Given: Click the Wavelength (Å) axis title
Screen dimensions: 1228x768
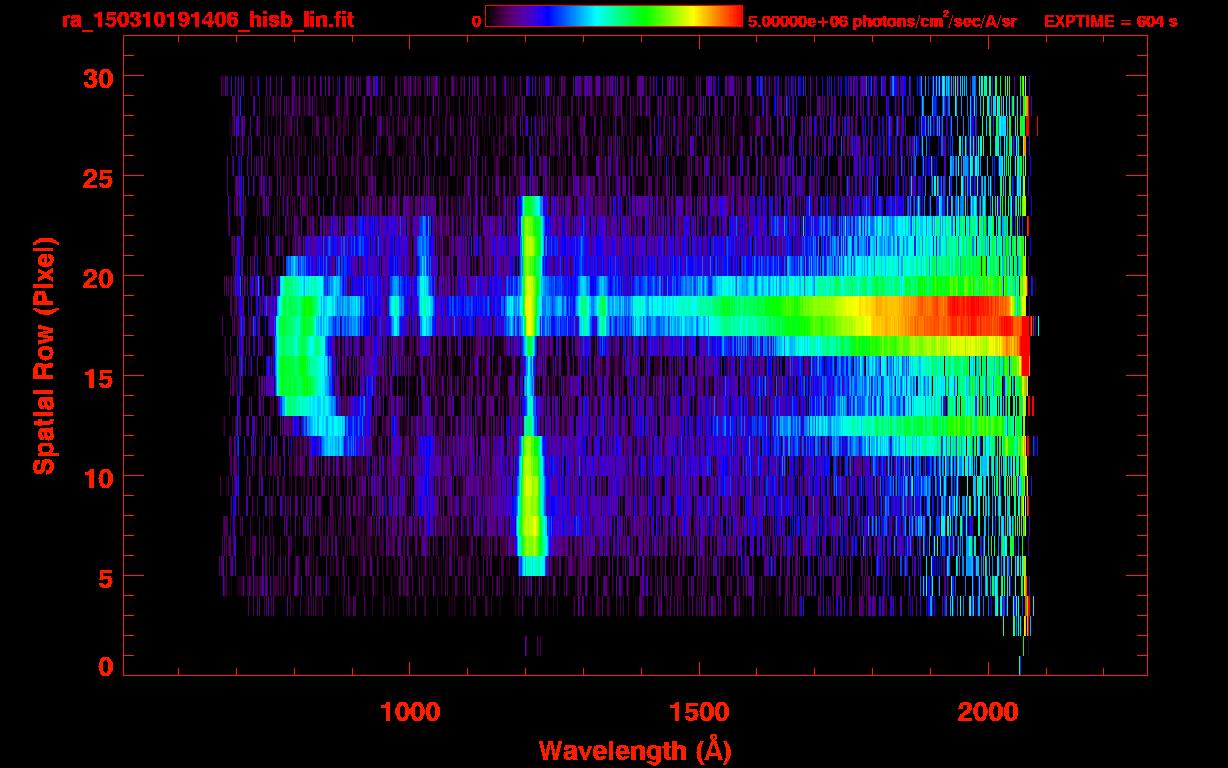Looking at the screenshot, I should [x=634, y=750].
